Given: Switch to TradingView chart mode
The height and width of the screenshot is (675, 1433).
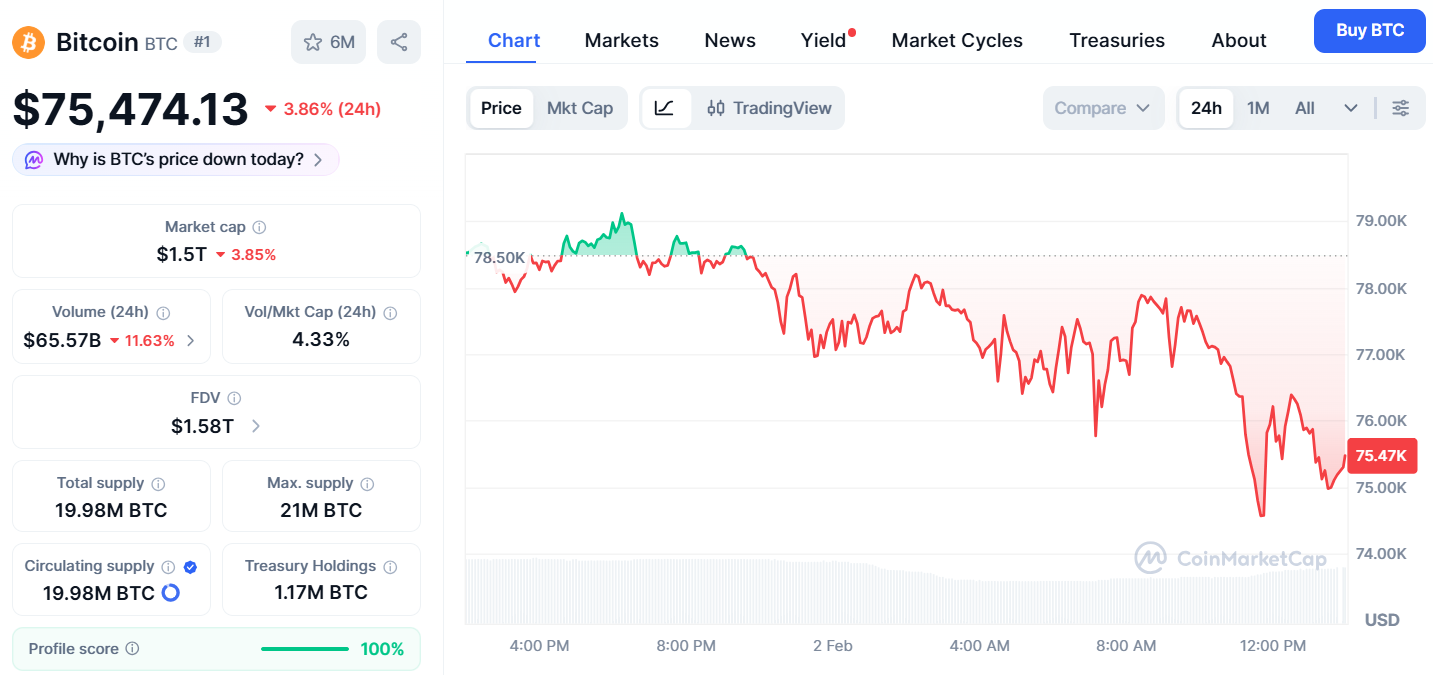Looking at the screenshot, I should (769, 108).
